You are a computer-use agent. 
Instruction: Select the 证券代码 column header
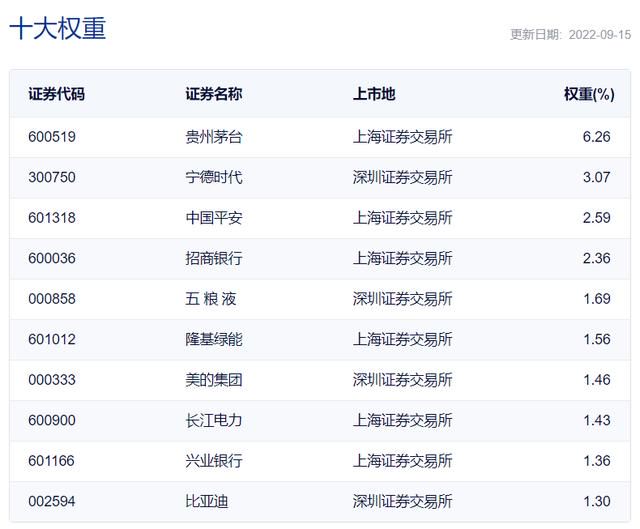point(57,94)
